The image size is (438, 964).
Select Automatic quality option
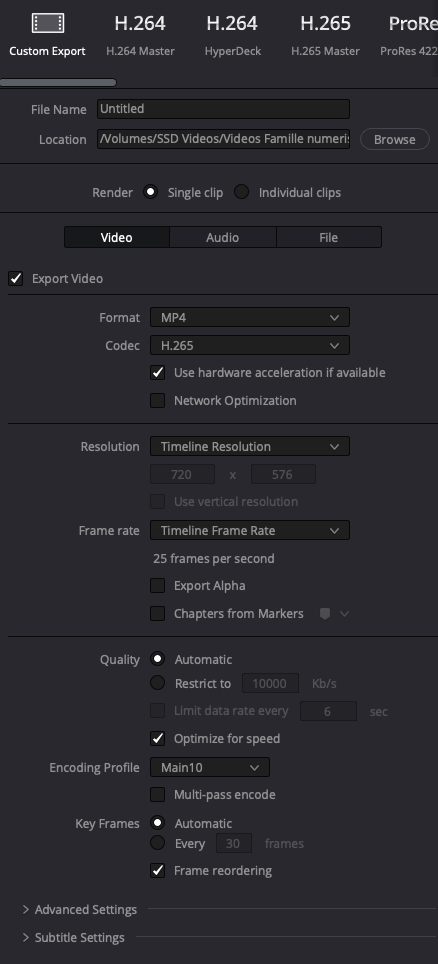158,659
